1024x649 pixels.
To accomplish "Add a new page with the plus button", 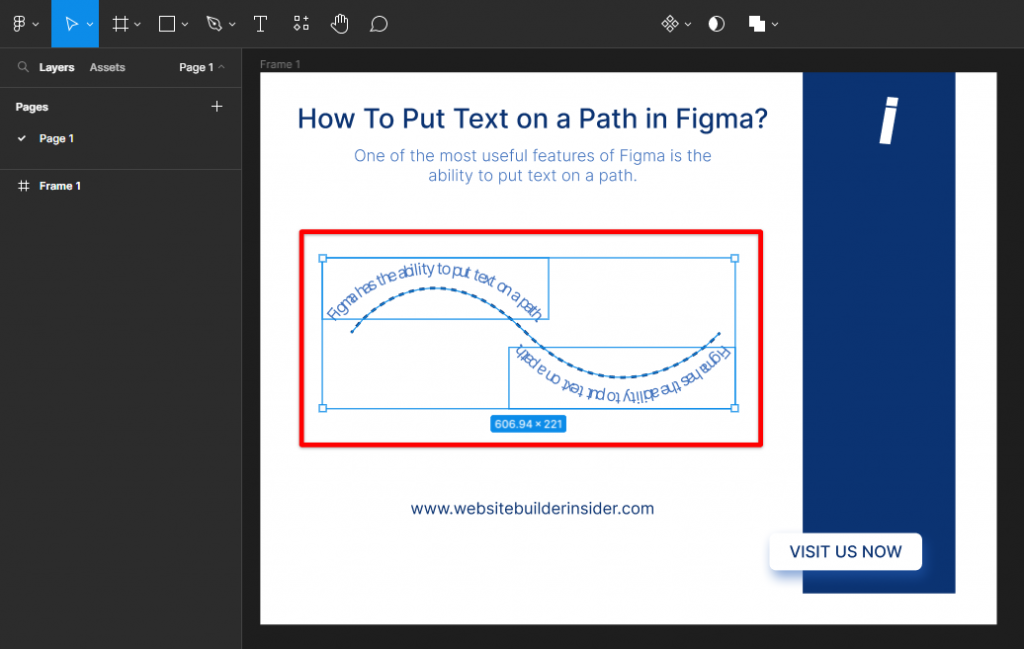I will click(x=217, y=106).
